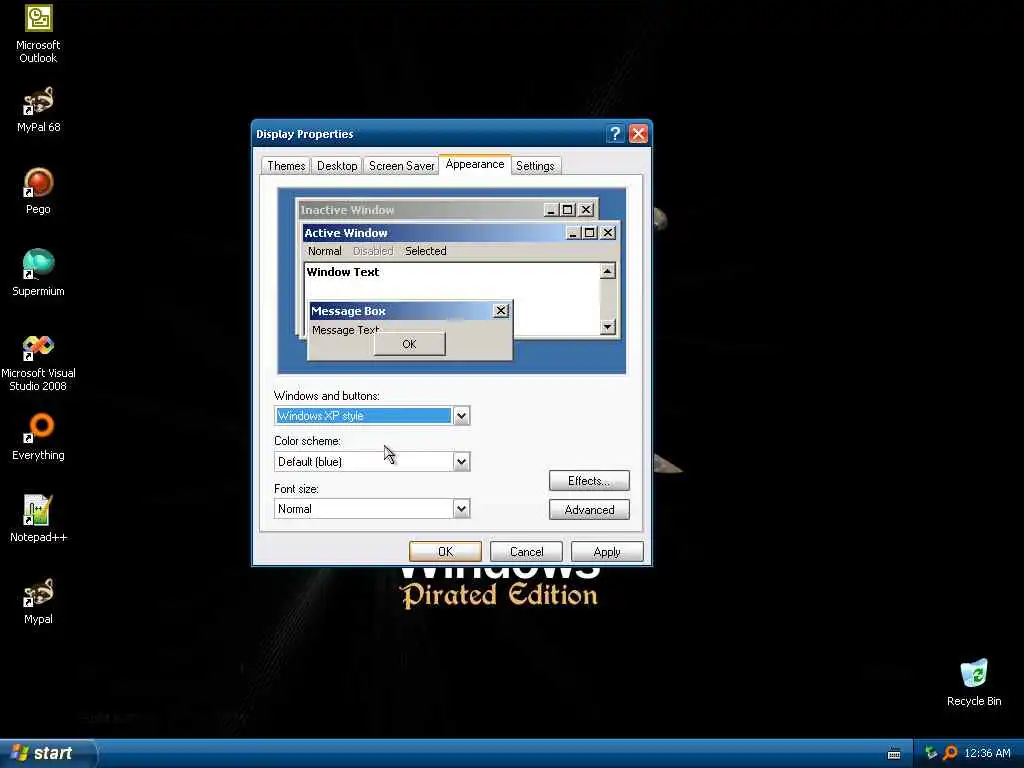Screen dimensions: 1024x768
Task: Click OK in Display Properties
Action: [x=445, y=552]
